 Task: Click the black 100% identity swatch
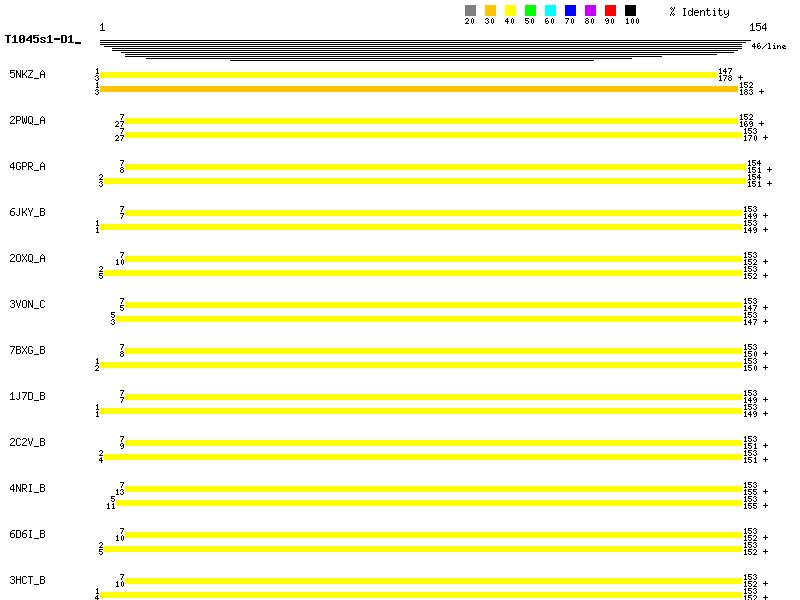click(x=630, y=11)
